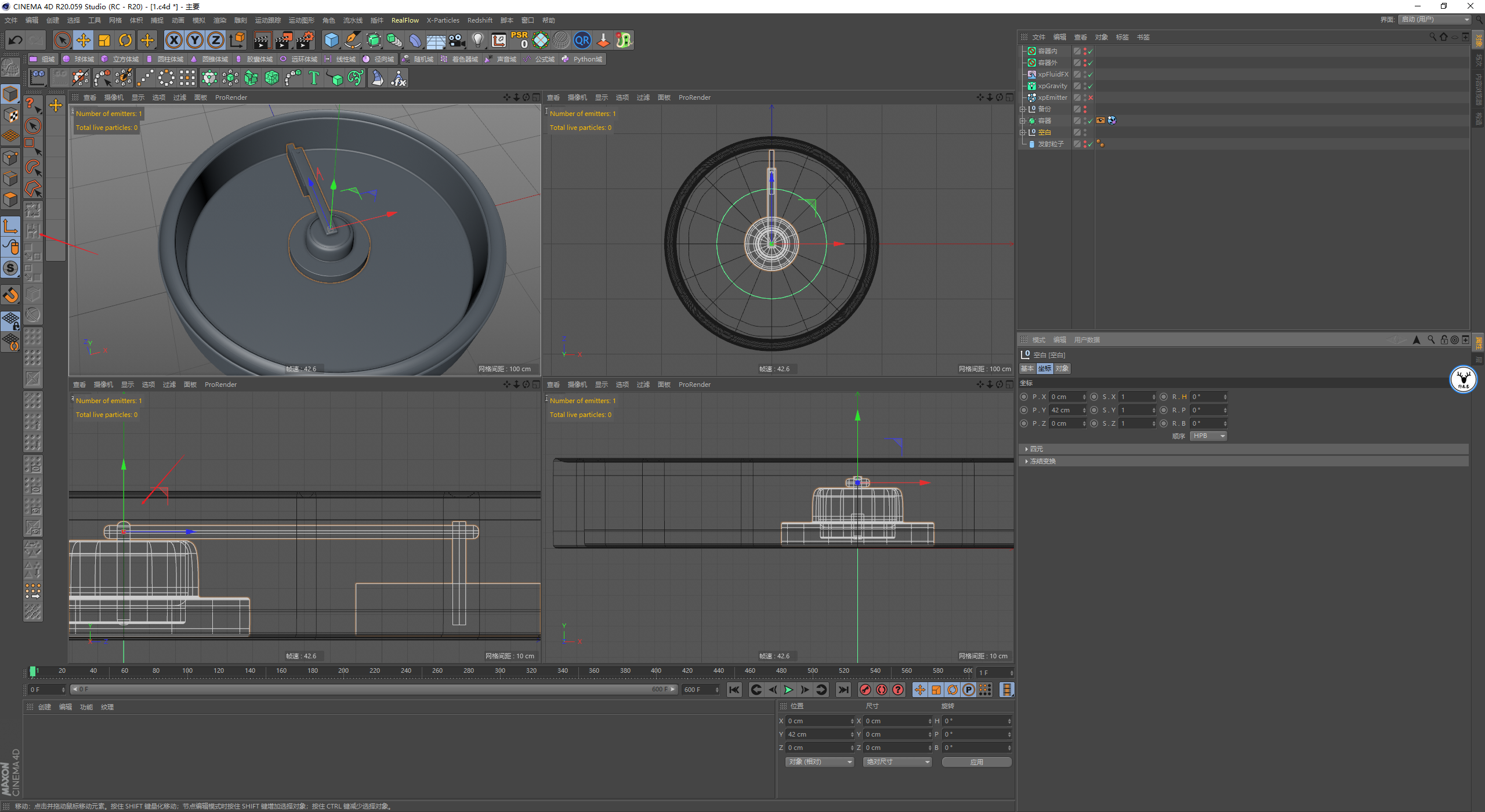Expand the 备份 null object tree

pyautogui.click(x=1023, y=109)
